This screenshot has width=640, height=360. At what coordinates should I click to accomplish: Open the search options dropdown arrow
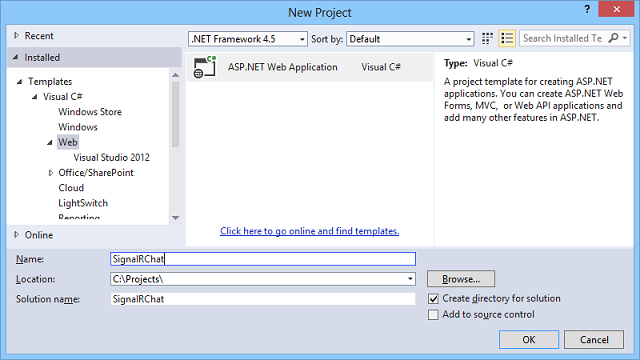[625, 38]
